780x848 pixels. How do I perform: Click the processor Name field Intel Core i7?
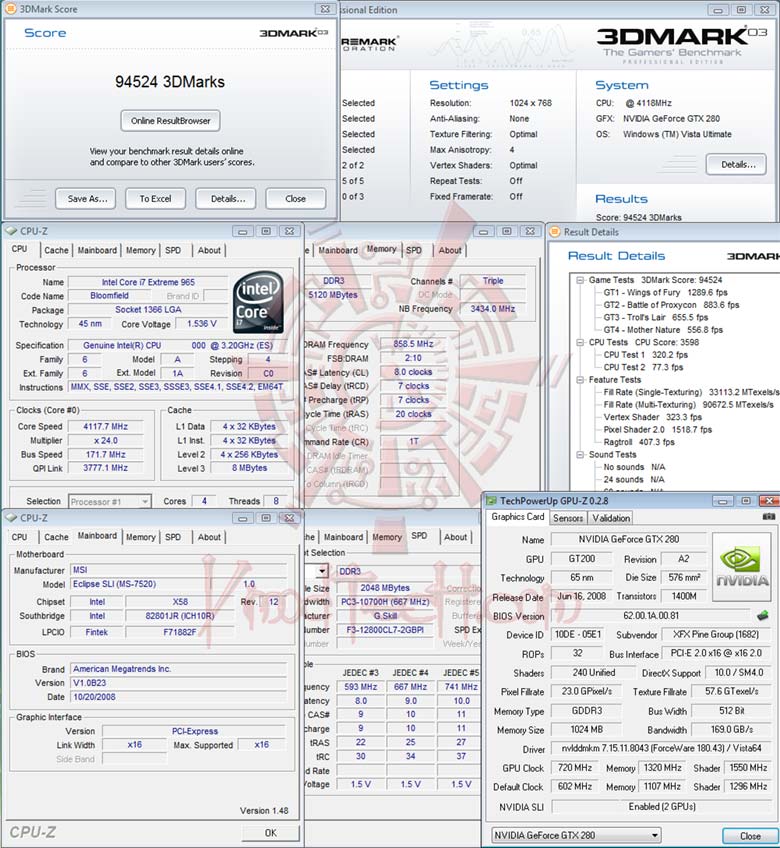pyautogui.click(x=148, y=282)
